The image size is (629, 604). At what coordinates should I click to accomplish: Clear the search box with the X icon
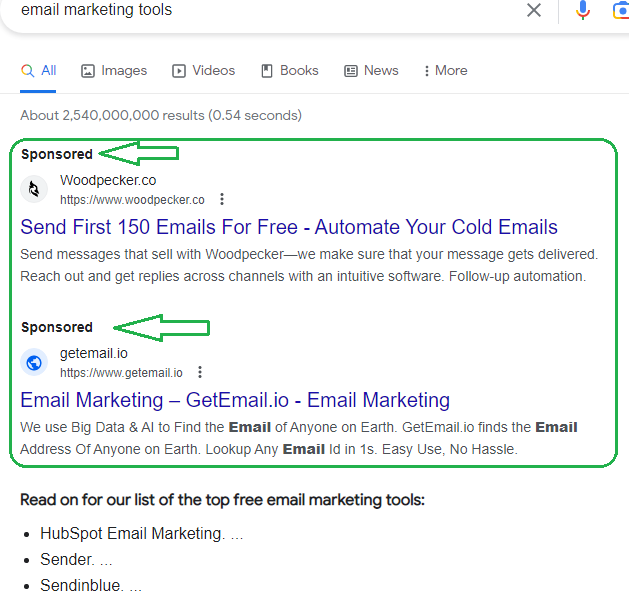coord(534,10)
